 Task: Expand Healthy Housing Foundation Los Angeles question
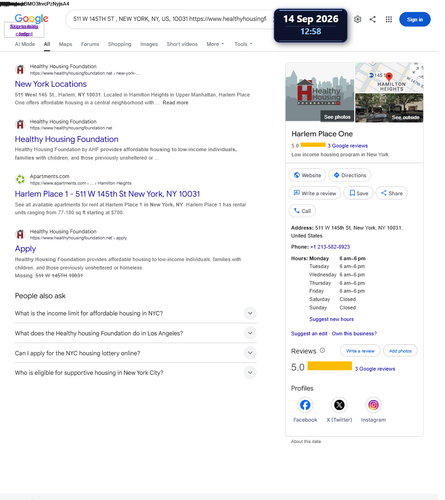pos(136,333)
